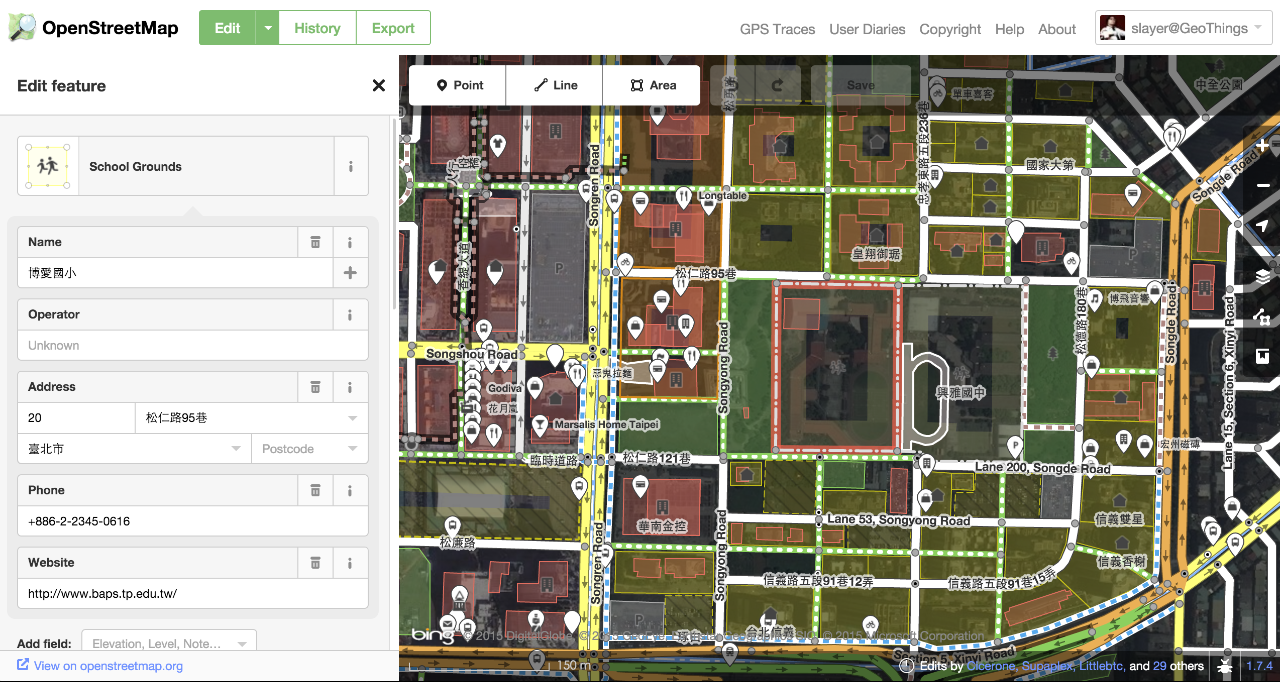1280x682 pixels.
Task: Open the iD editor help panel
Action: (1262, 356)
